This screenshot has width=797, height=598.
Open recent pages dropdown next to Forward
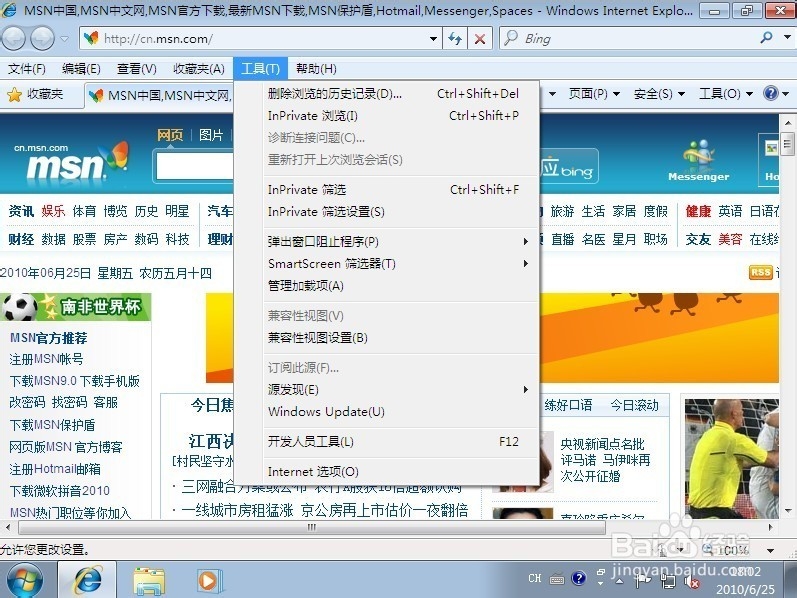click(x=65, y=39)
